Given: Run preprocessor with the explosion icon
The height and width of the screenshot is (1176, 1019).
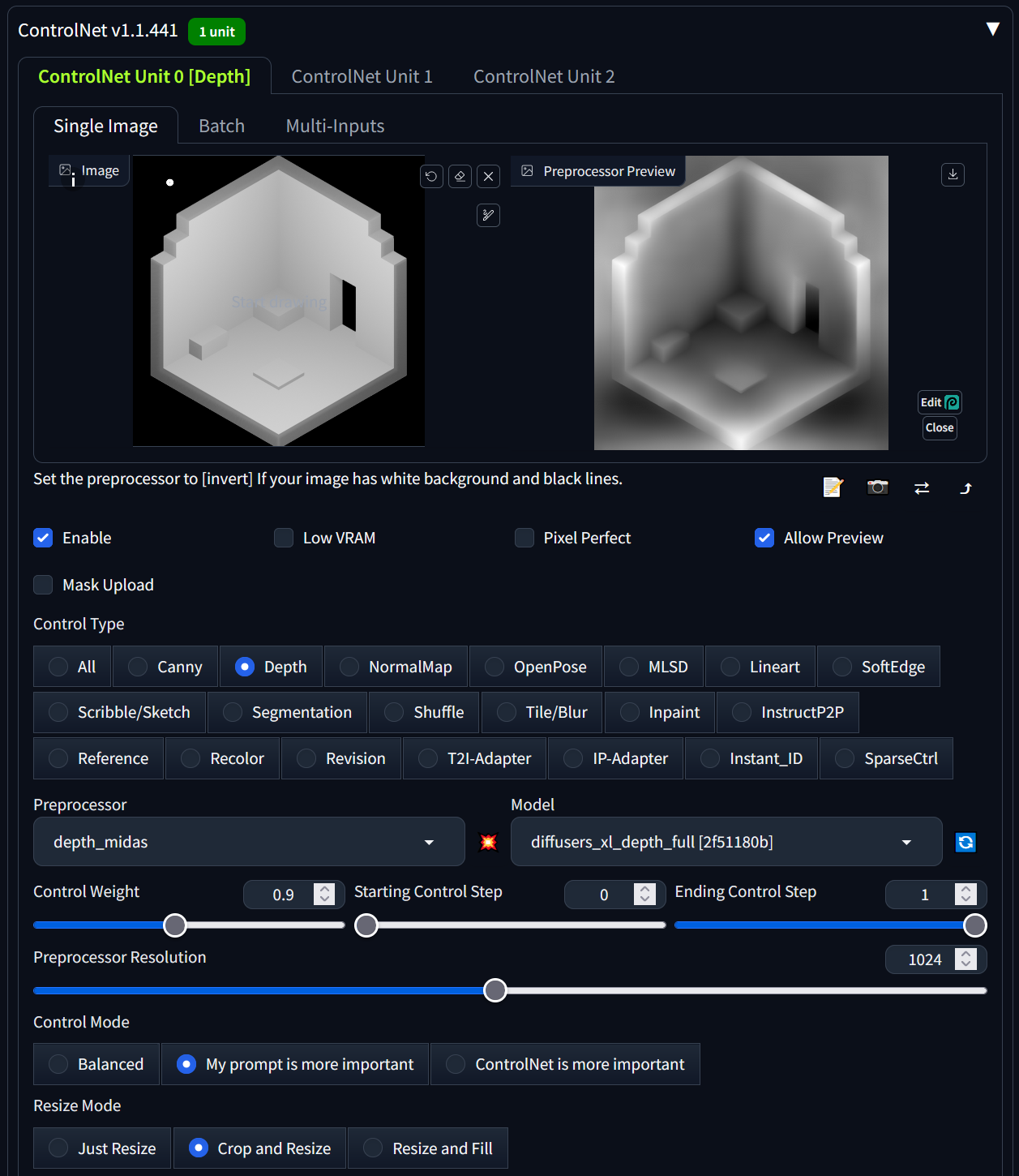Looking at the screenshot, I should 488,842.
